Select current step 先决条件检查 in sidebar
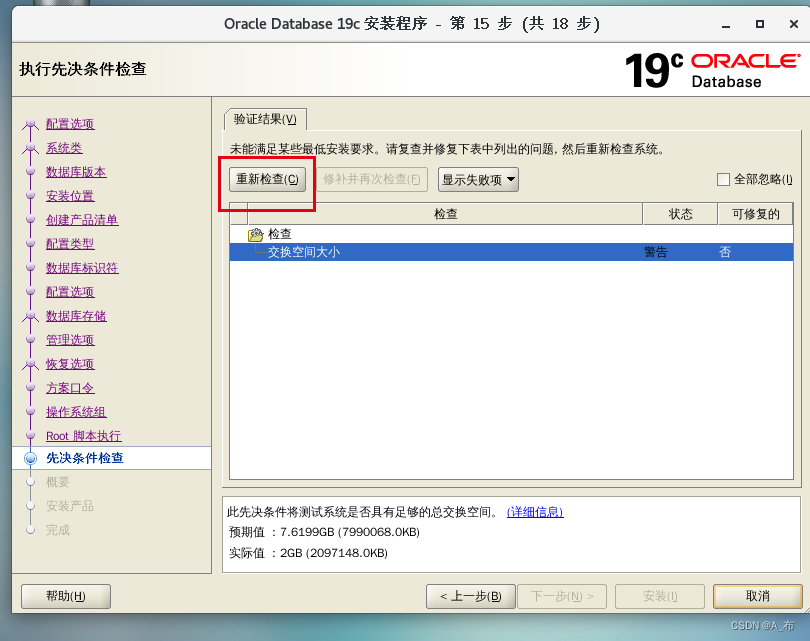Screen dimensions: 810x641 85,458
